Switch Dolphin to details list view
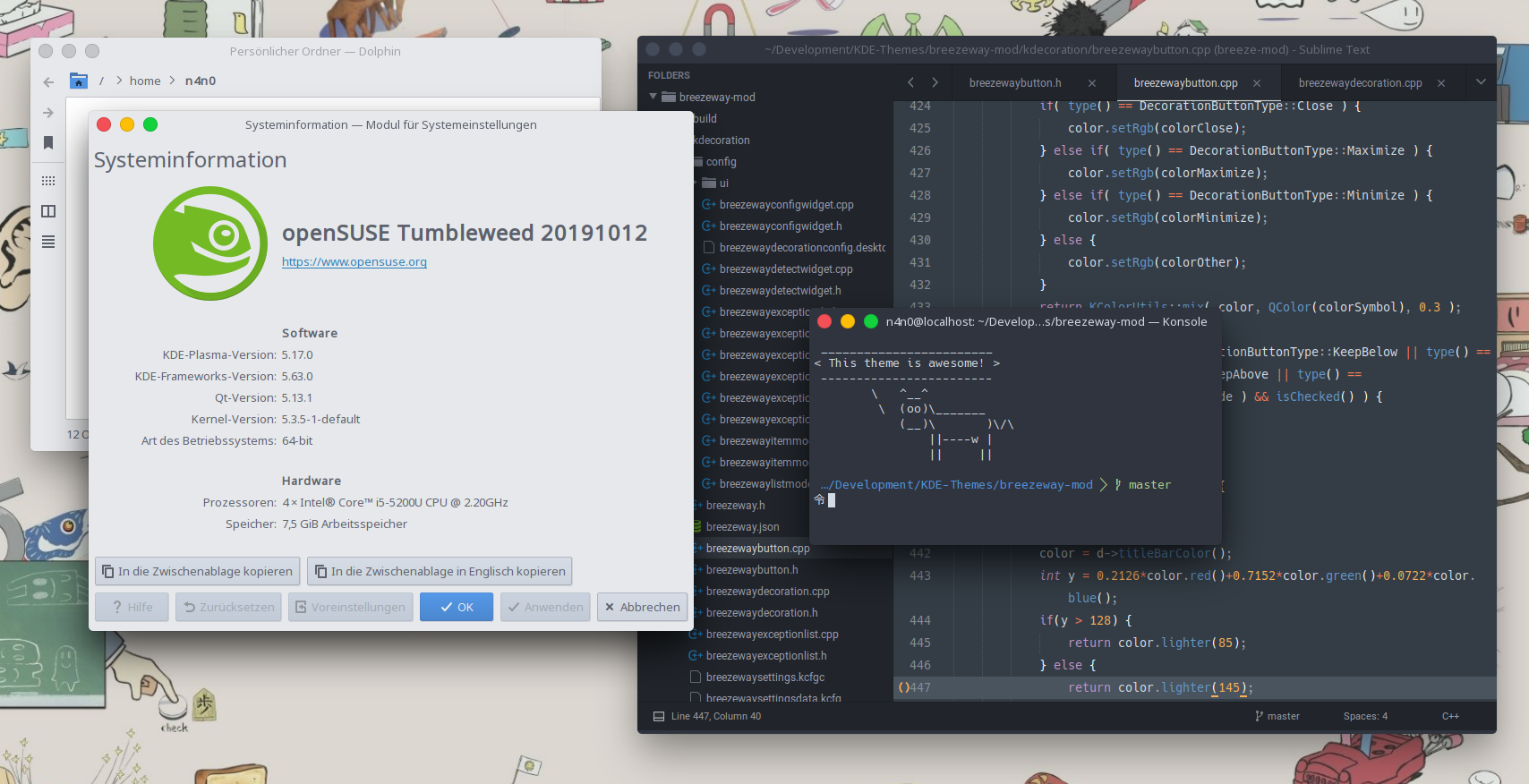The height and width of the screenshot is (784, 1529). point(48,242)
